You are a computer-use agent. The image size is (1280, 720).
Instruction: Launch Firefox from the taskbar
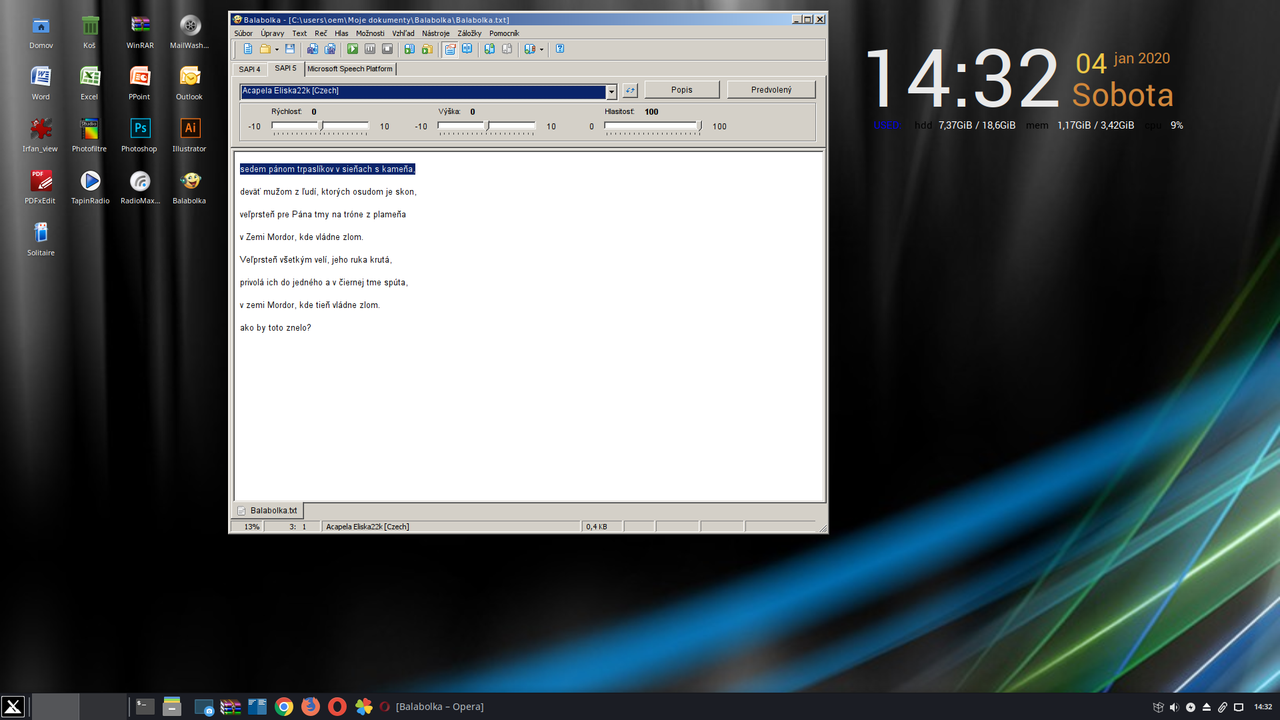(x=310, y=707)
